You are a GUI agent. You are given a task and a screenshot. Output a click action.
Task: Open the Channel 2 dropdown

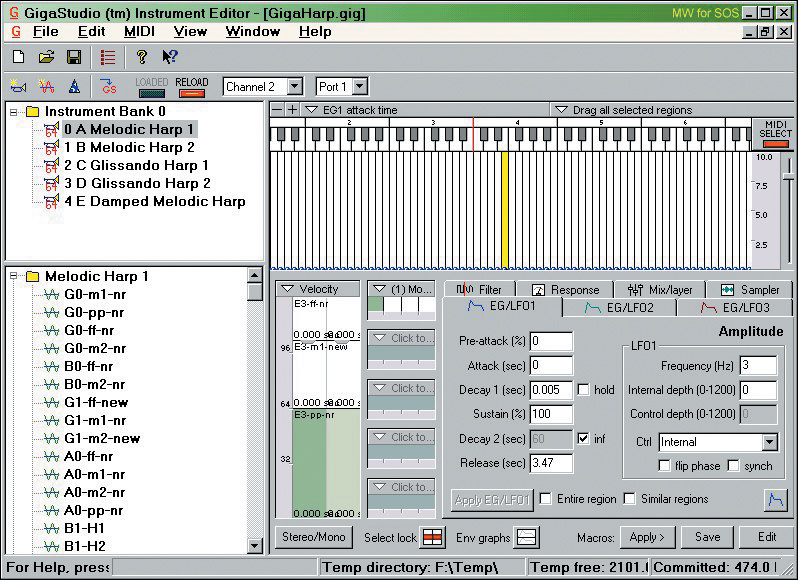pos(293,87)
